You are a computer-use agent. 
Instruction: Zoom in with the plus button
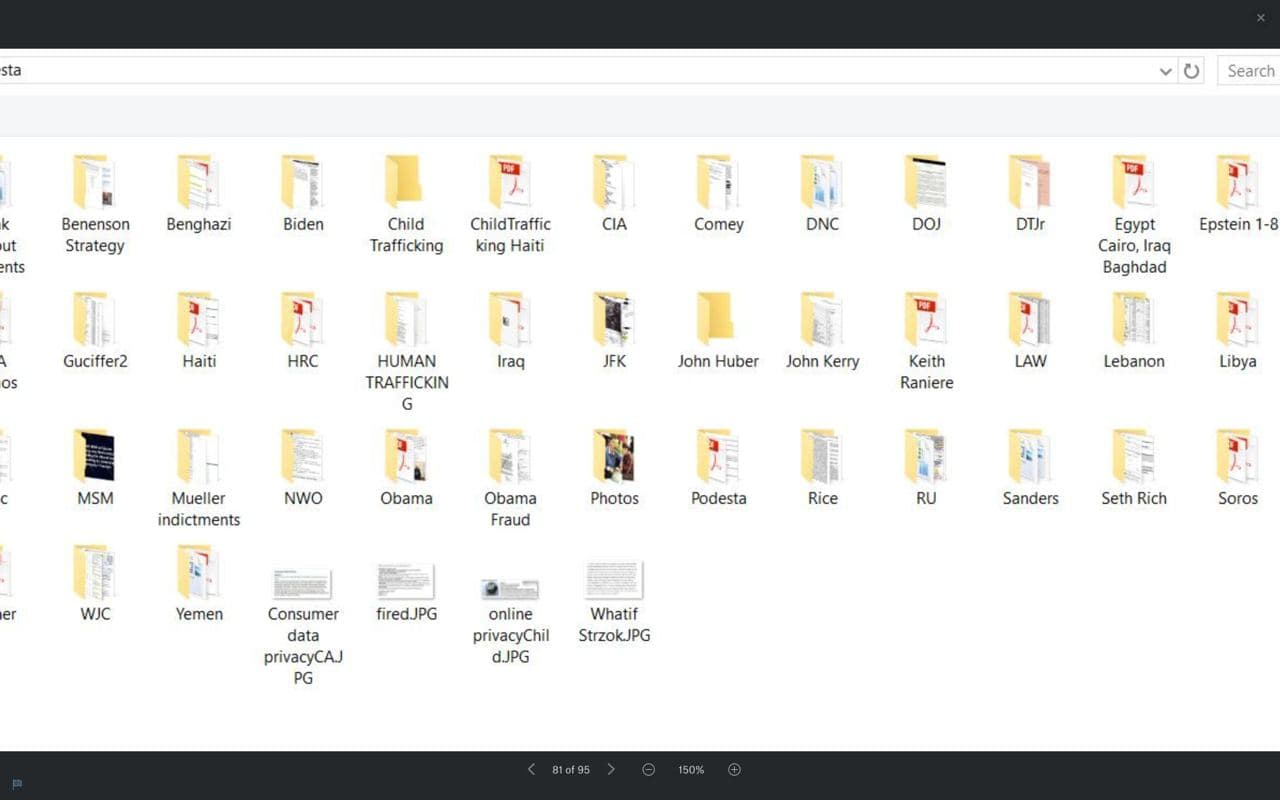coord(734,769)
